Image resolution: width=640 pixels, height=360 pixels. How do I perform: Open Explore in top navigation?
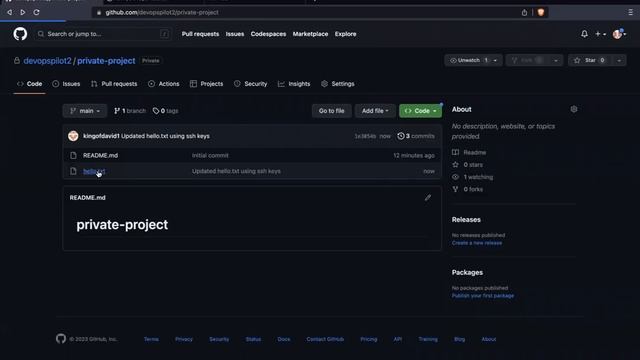345,34
